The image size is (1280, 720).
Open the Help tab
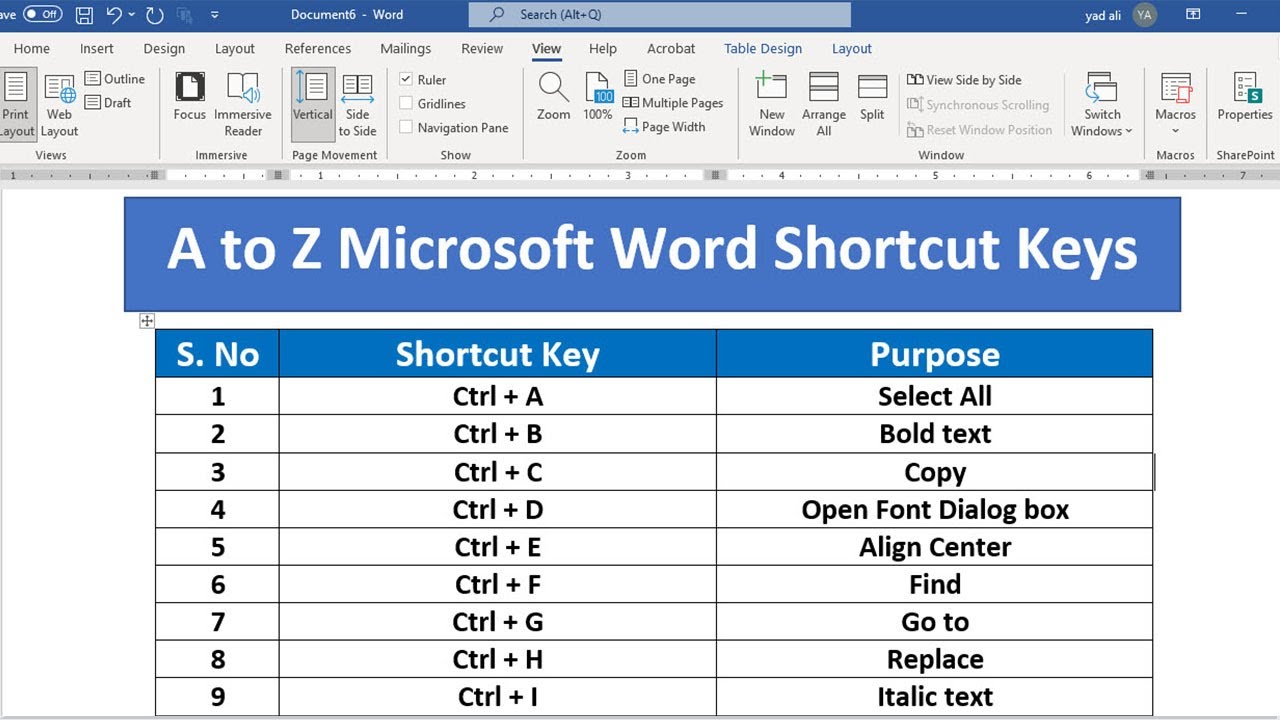click(603, 48)
